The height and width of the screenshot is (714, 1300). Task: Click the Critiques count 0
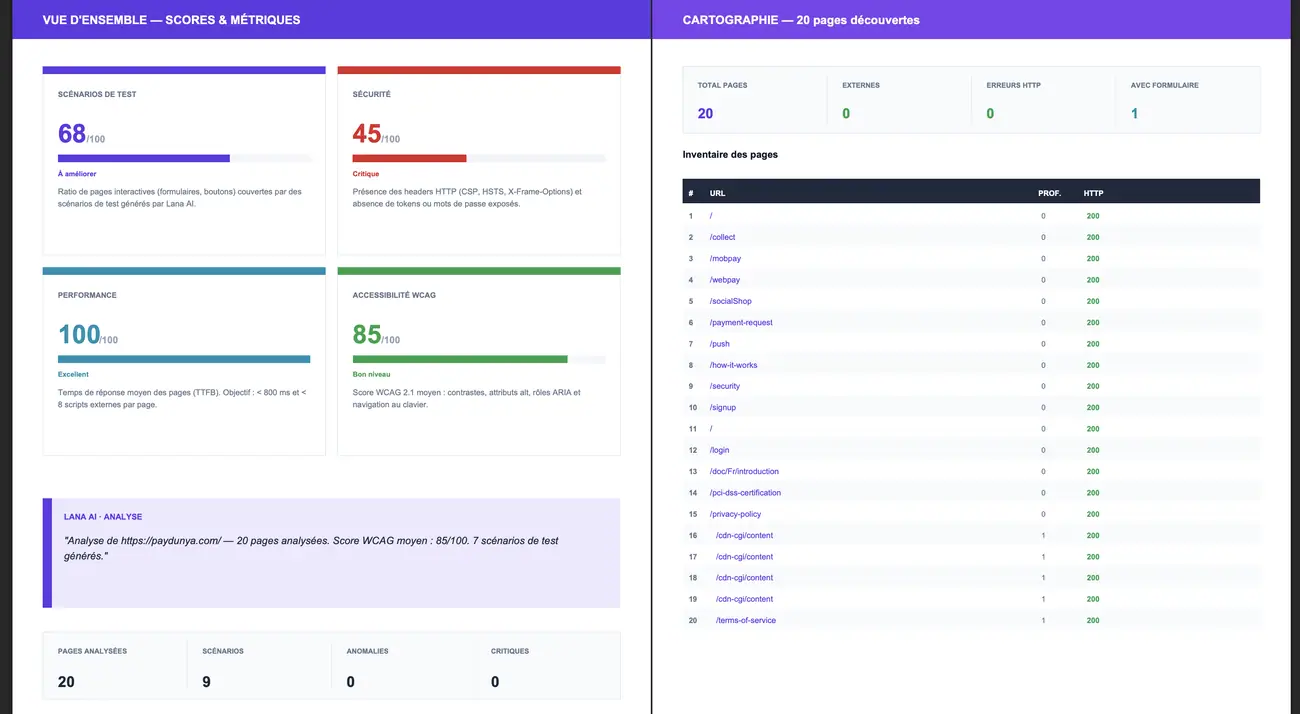coord(495,682)
